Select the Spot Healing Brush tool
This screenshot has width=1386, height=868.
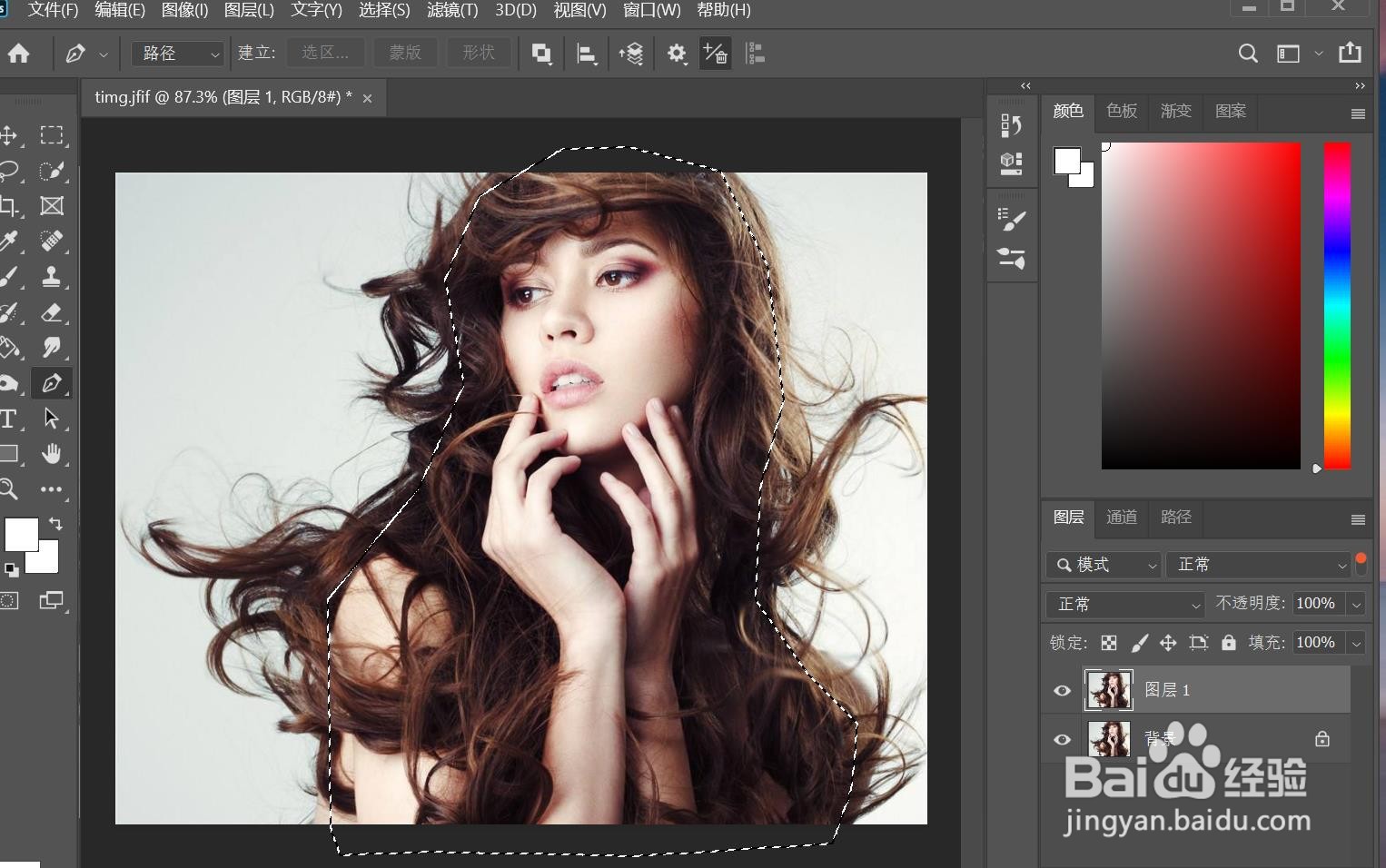coord(52,242)
